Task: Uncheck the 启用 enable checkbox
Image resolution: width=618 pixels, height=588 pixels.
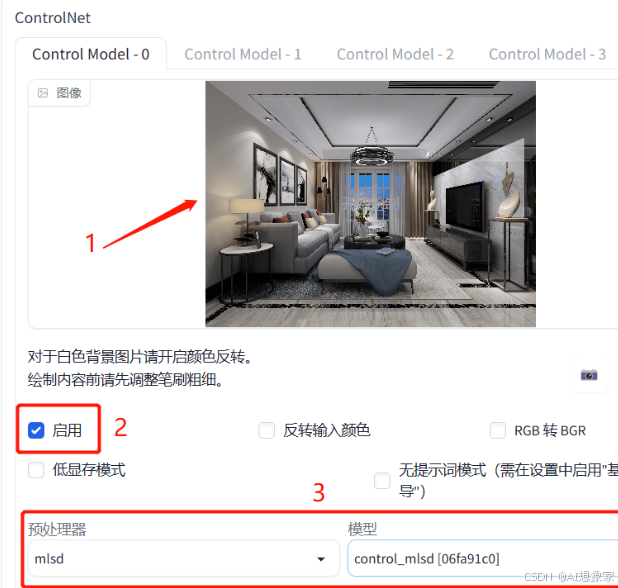Action: (36, 430)
